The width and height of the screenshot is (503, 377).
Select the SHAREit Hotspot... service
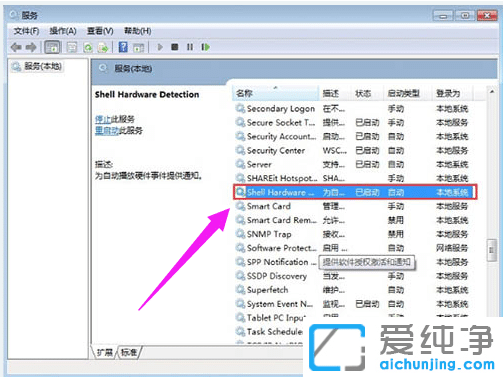click(354, 178)
